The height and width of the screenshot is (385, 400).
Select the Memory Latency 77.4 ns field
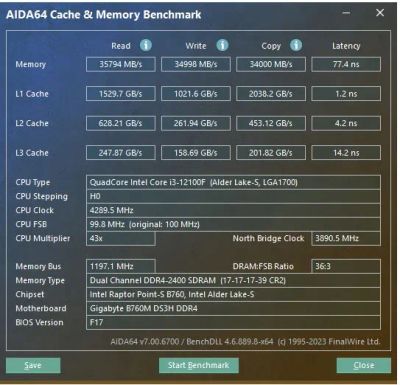346,64
